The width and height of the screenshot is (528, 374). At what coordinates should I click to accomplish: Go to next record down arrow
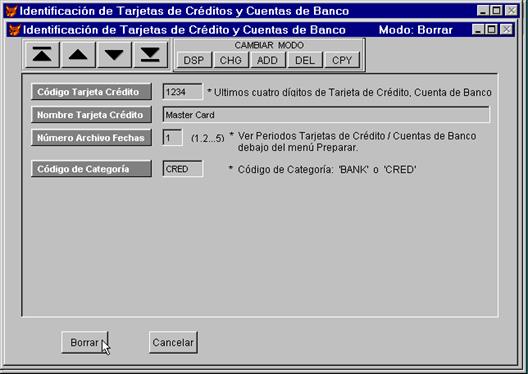[x=114, y=55]
